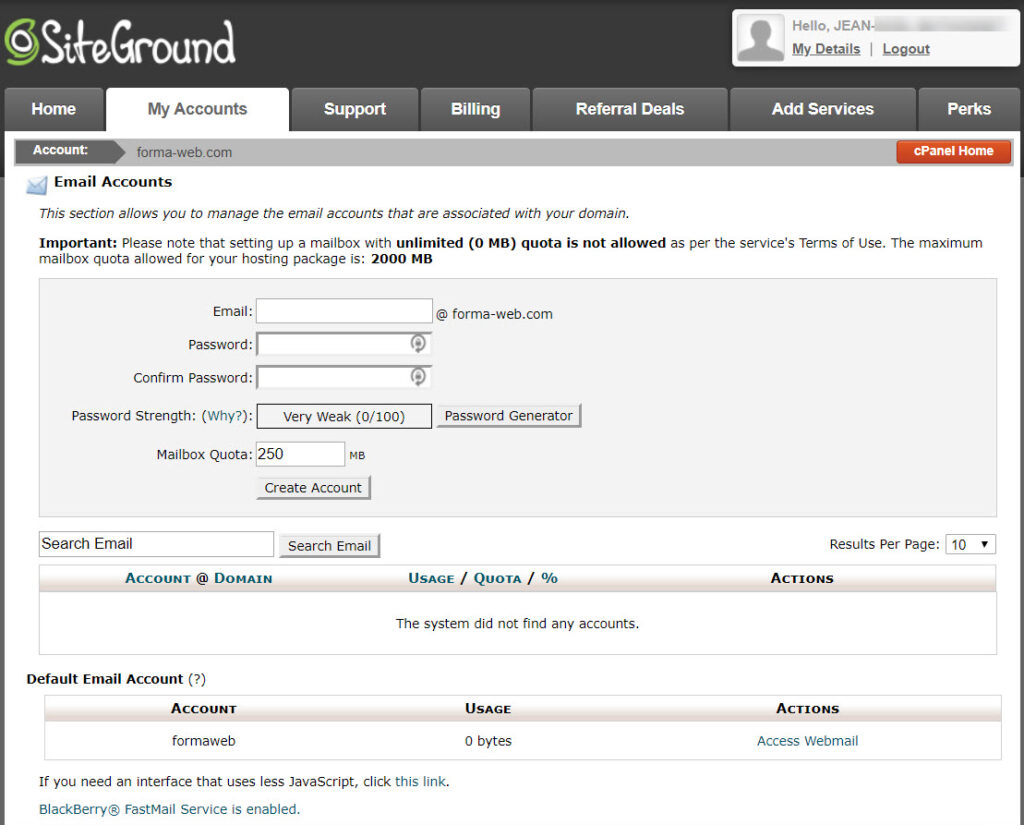
Task: Click the Why? password strength link
Action: click(x=225, y=416)
